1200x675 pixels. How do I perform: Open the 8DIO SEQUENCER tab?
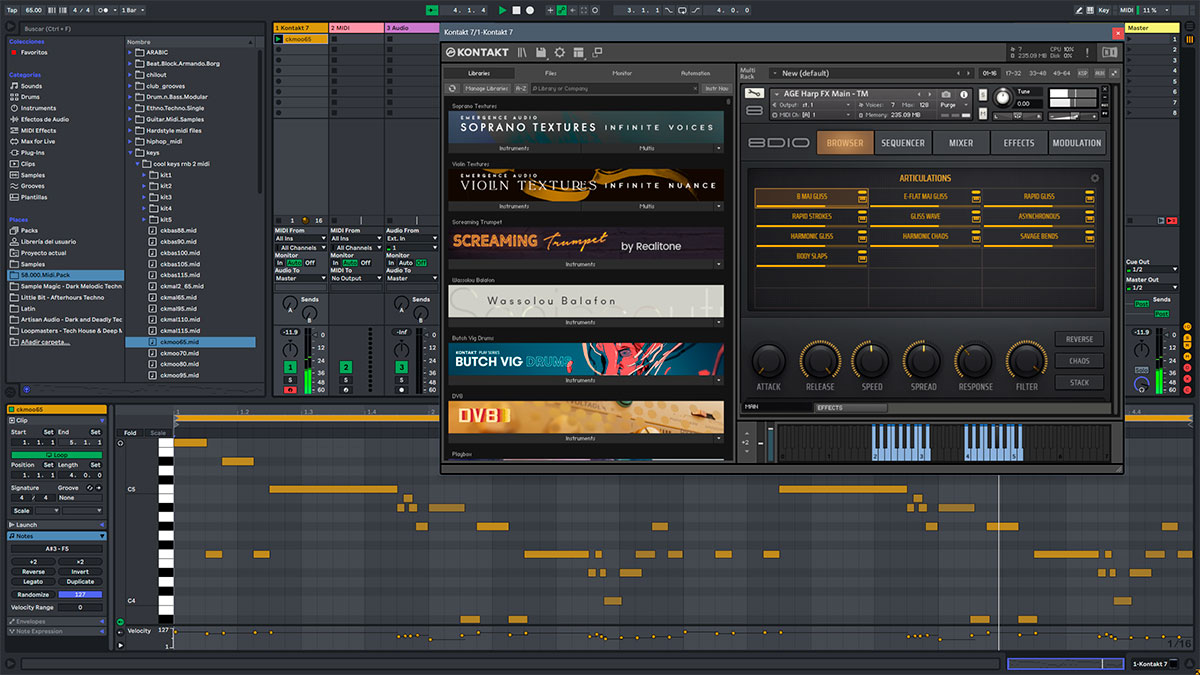click(x=903, y=143)
